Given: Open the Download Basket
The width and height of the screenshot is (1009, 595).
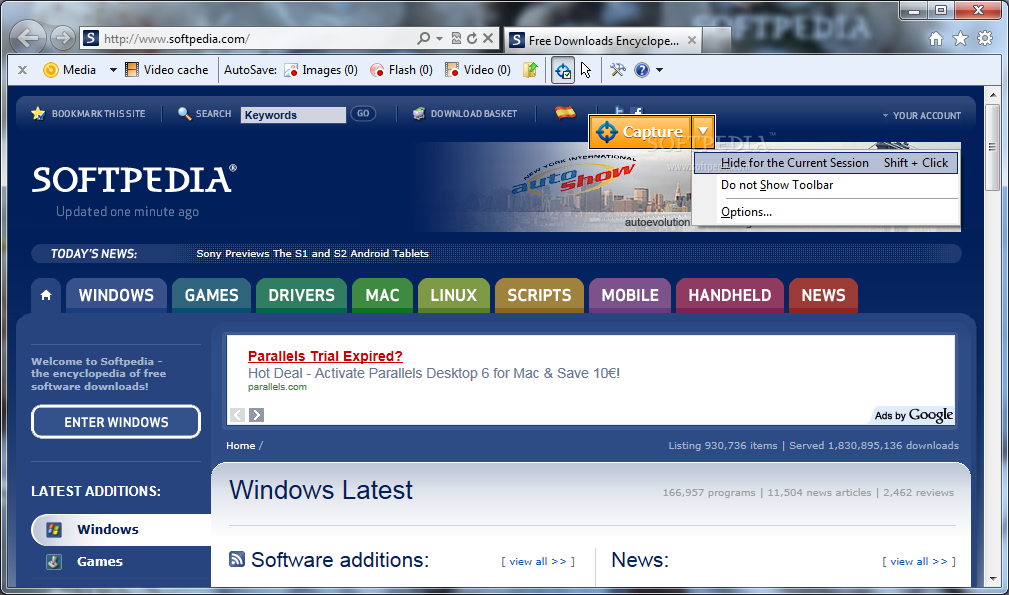Looking at the screenshot, I should [465, 114].
